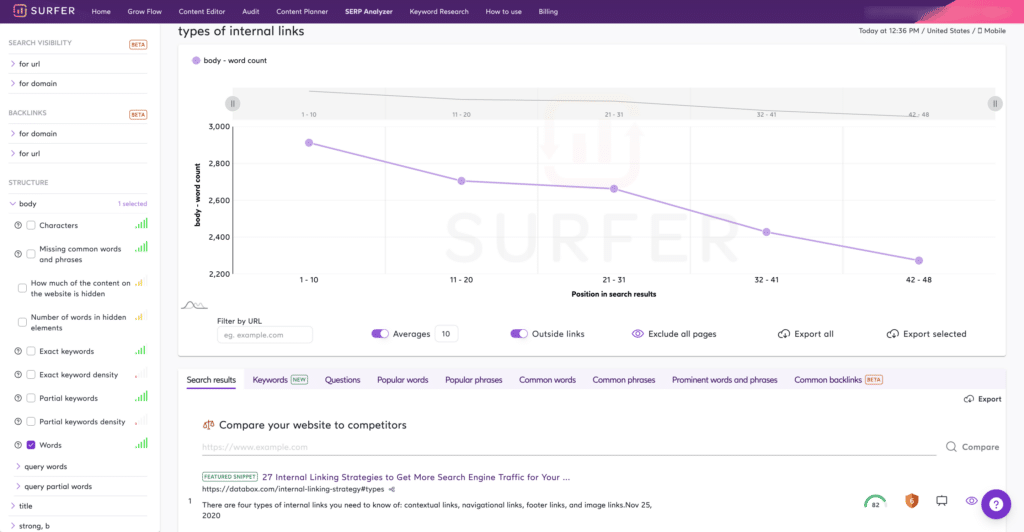Turn off the Averages toggle
This screenshot has width=1024, height=532.
380,334
